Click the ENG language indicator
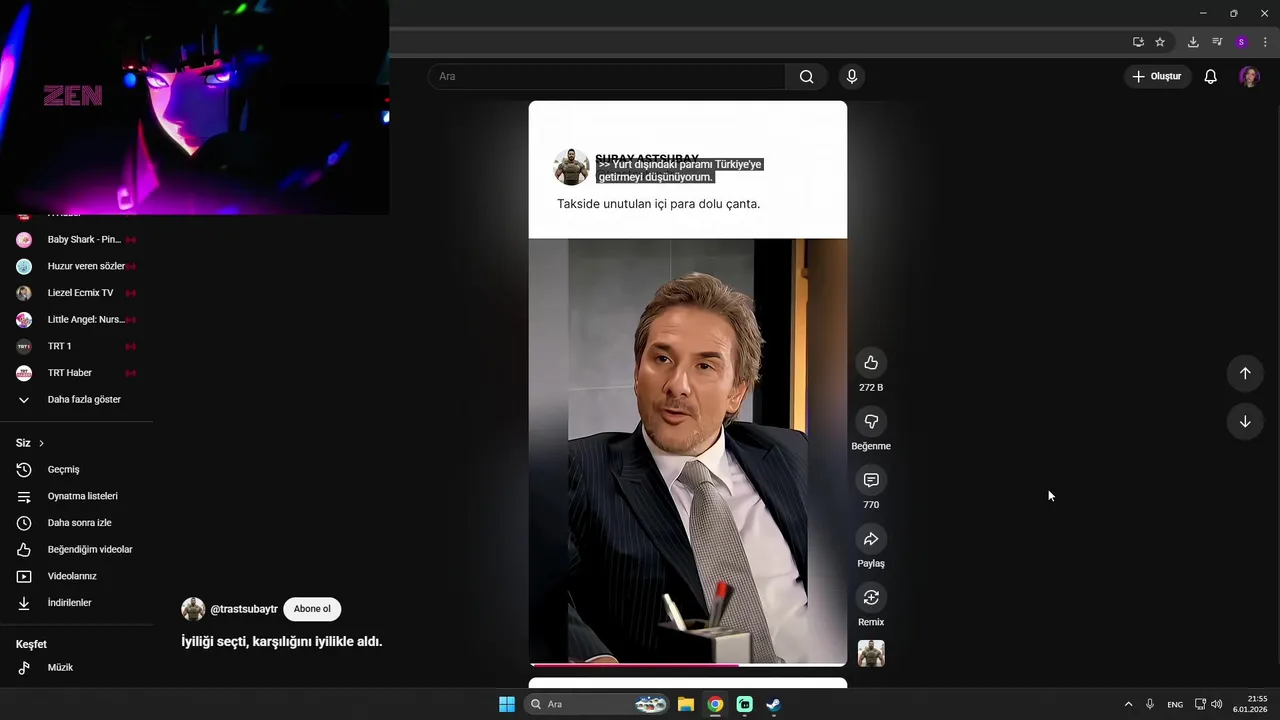The width and height of the screenshot is (1280, 720). (1175, 704)
